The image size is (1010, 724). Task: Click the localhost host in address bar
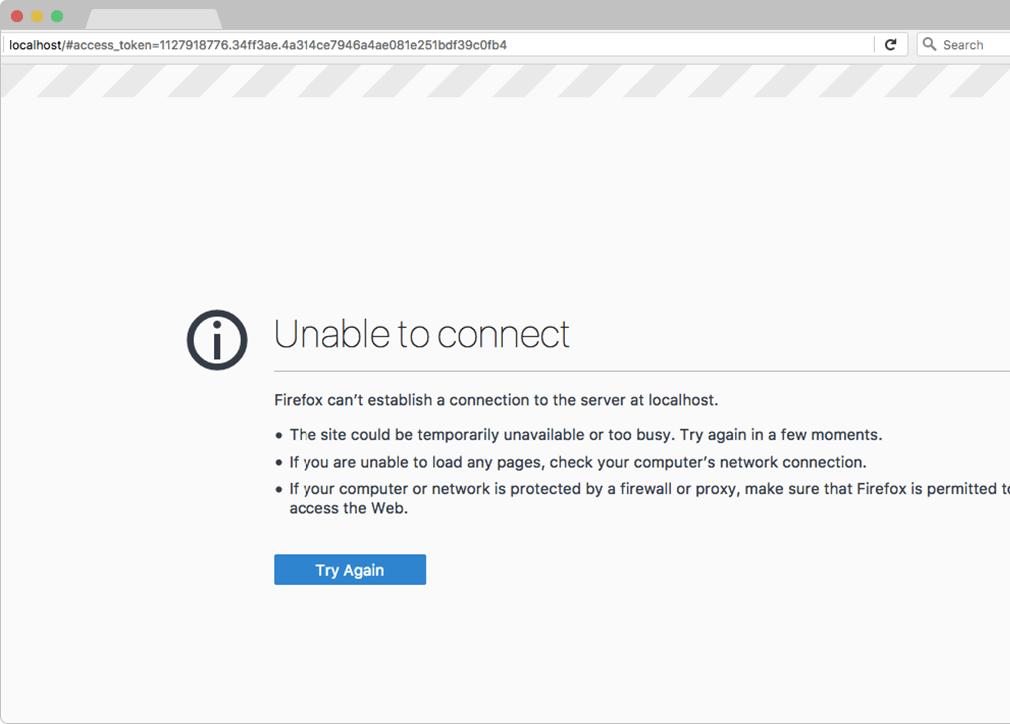(x=34, y=45)
